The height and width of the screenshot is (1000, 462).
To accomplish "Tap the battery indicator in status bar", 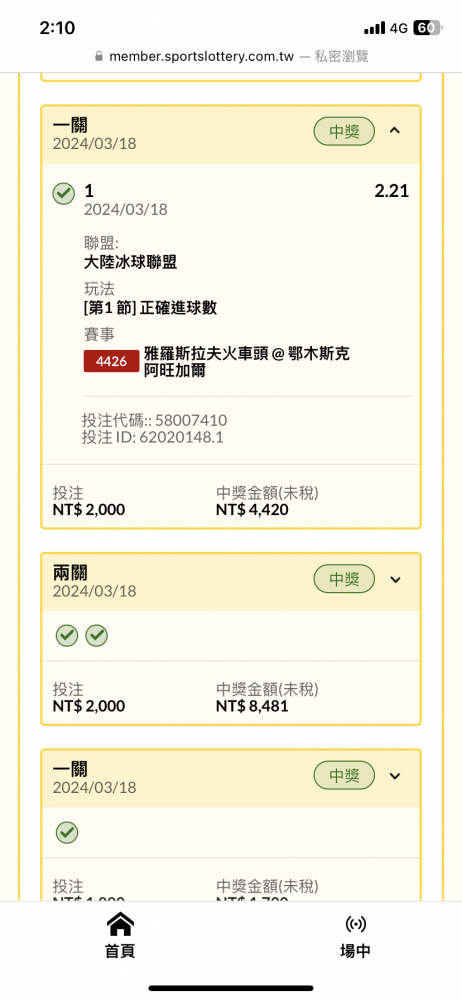I will click(x=427, y=27).
